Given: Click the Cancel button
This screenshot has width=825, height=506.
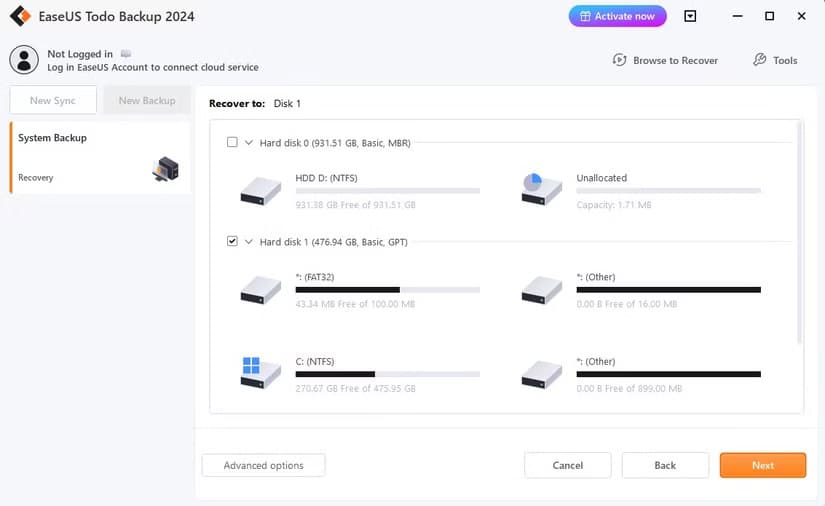Looking at the screenshot, I should 568,465.
